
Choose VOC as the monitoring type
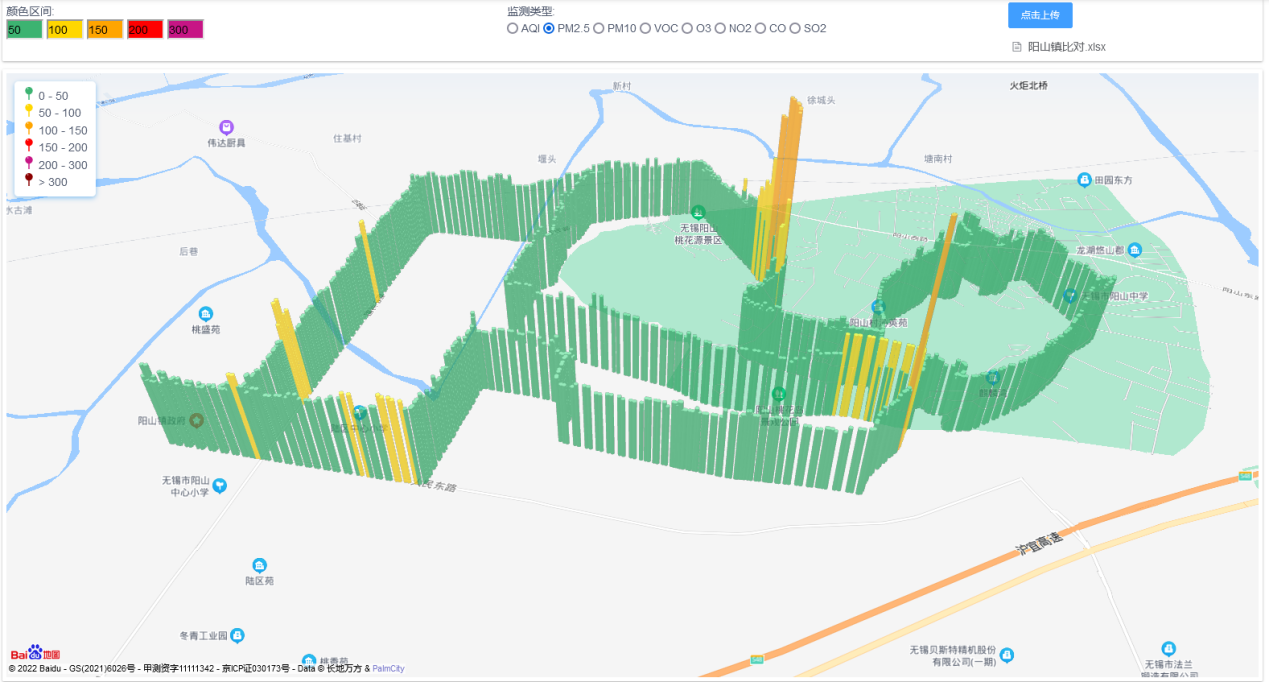(x=646, y=28)
